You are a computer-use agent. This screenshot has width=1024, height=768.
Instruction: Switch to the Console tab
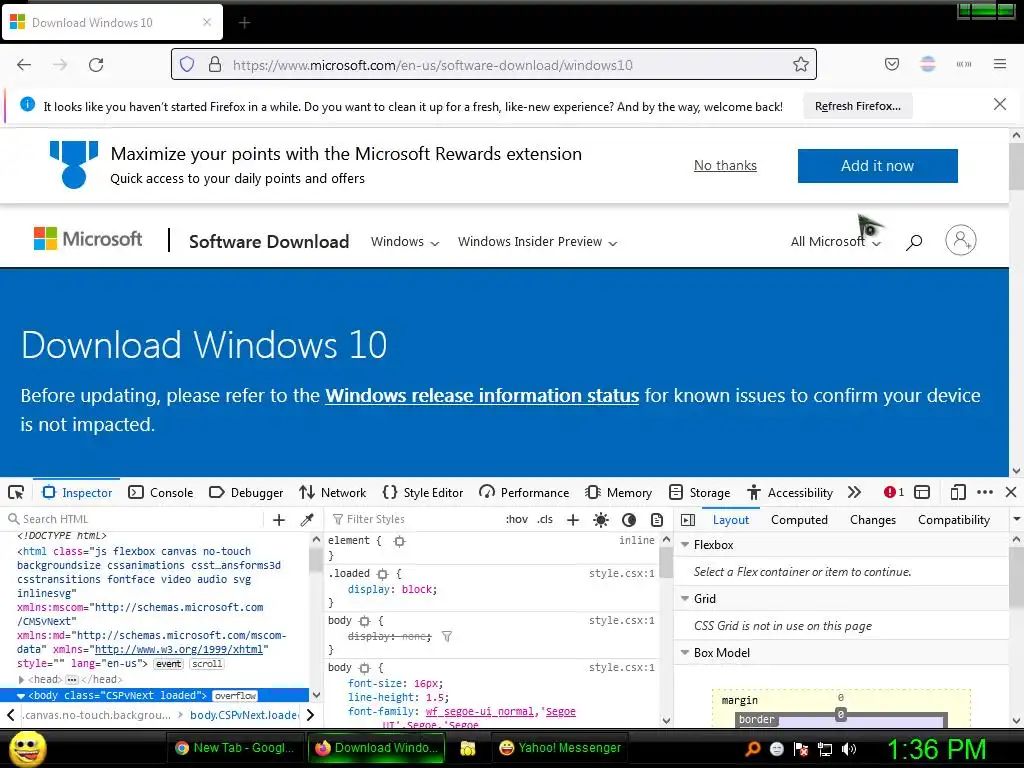point(161,492)
